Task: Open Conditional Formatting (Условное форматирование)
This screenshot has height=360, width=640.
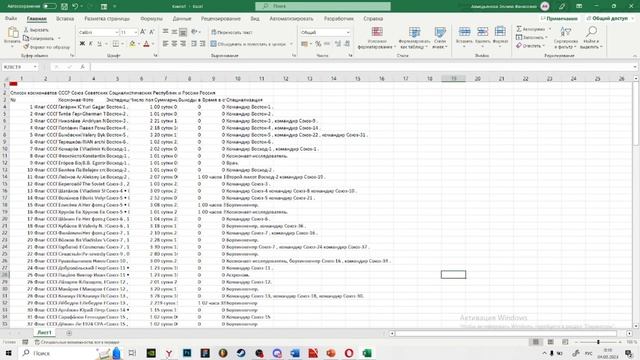Action: pyautogui.click(x=377, y=38)
